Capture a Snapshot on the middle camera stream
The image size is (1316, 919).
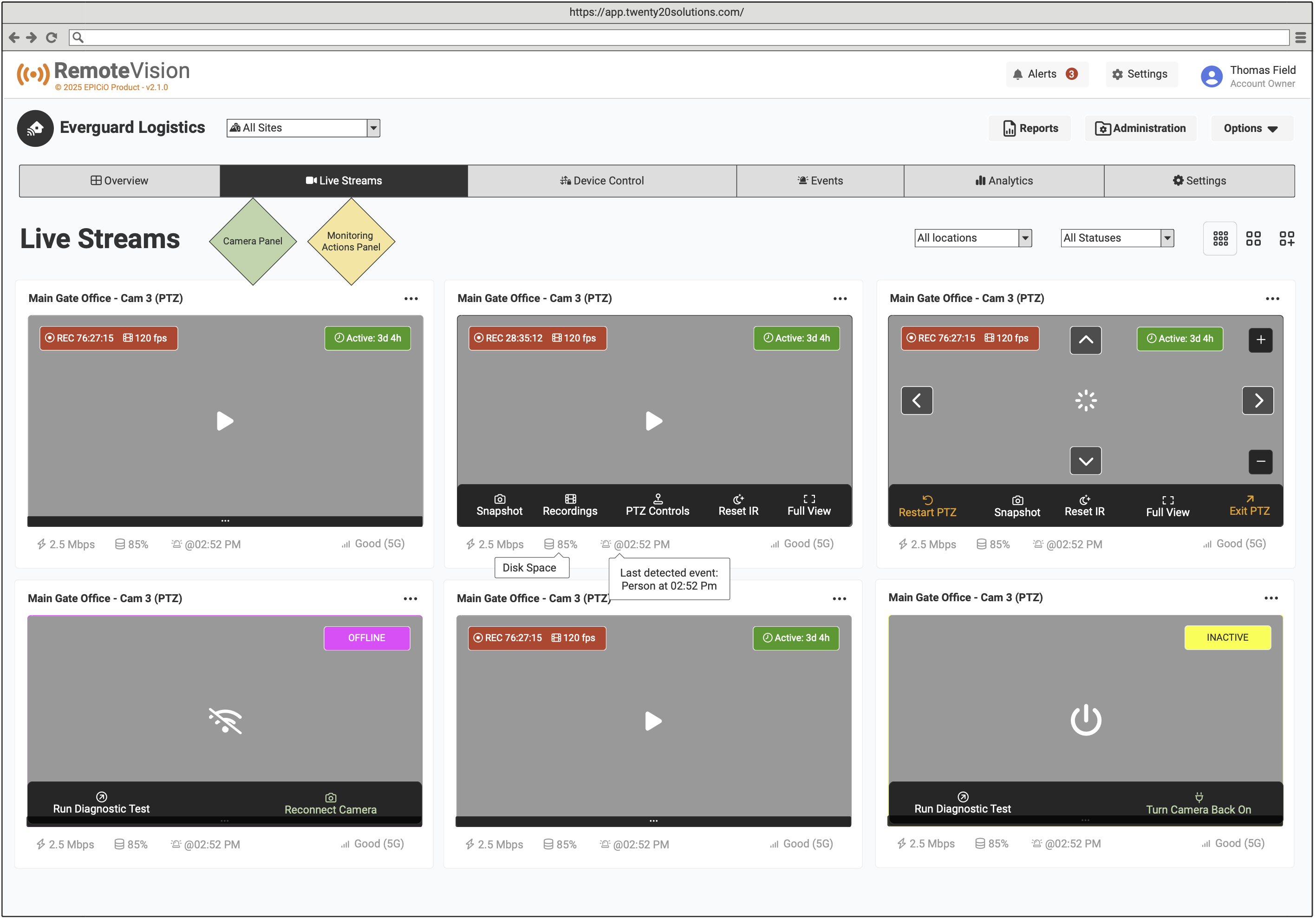[499, 505]
